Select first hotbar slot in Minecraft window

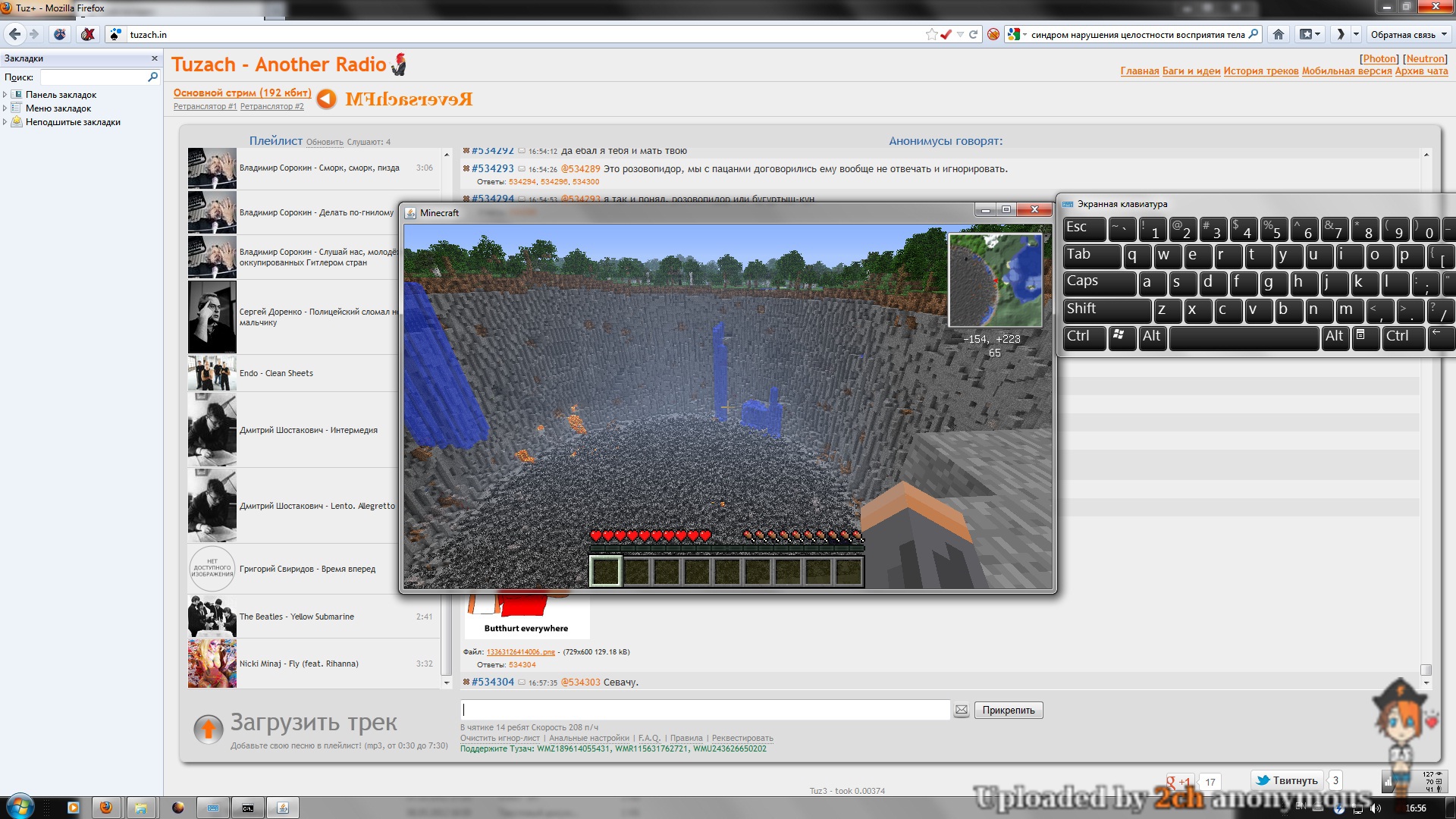(x=606, y=572)
